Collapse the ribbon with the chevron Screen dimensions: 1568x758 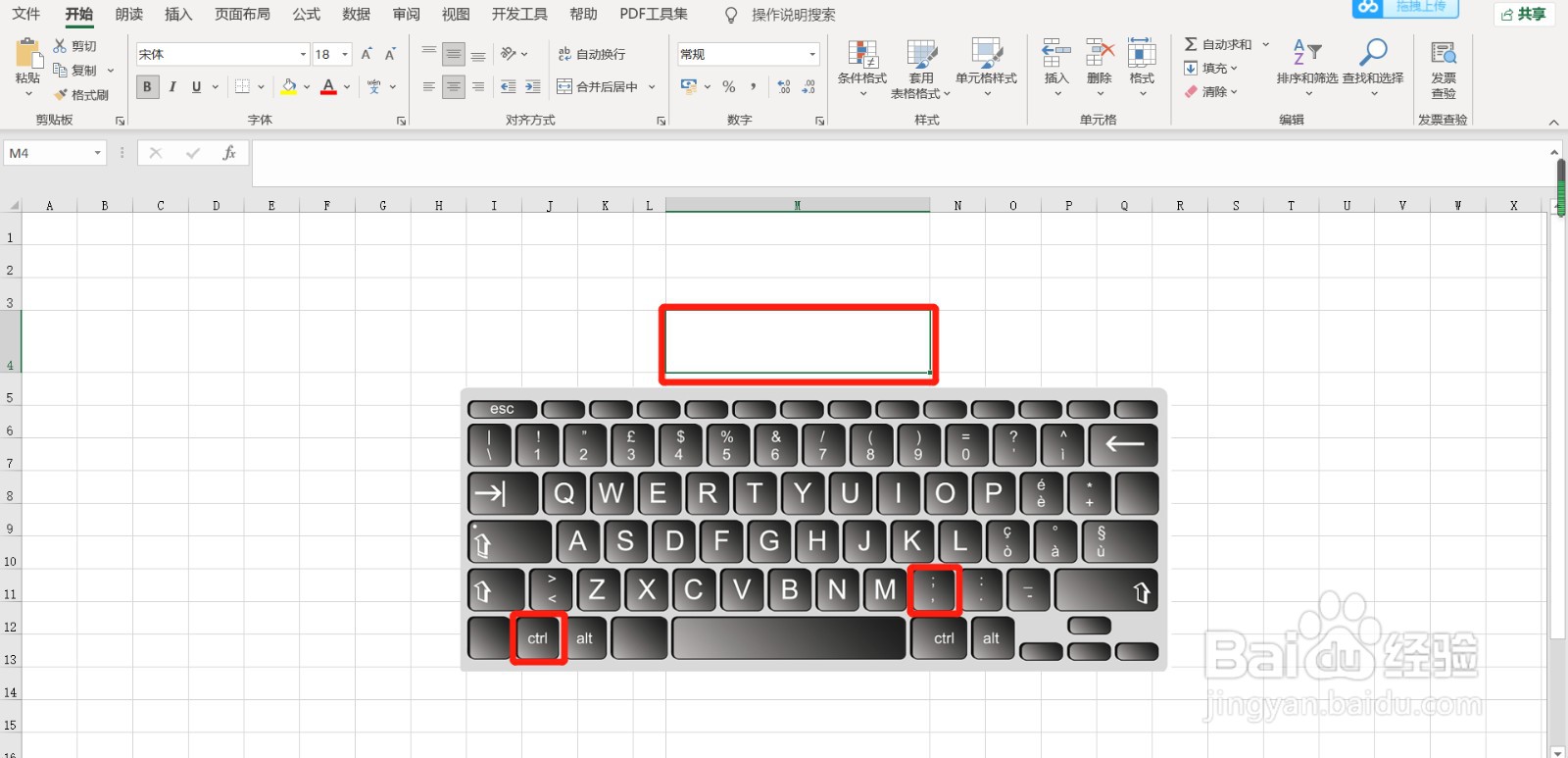1553,122
